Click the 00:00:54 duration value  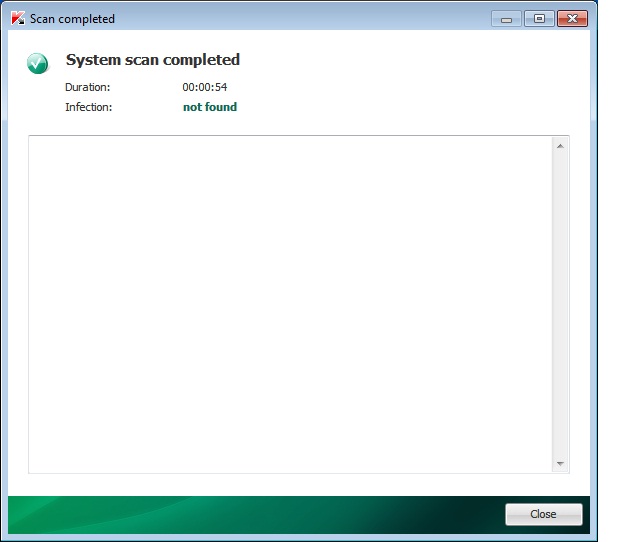[x=205, y=87]
